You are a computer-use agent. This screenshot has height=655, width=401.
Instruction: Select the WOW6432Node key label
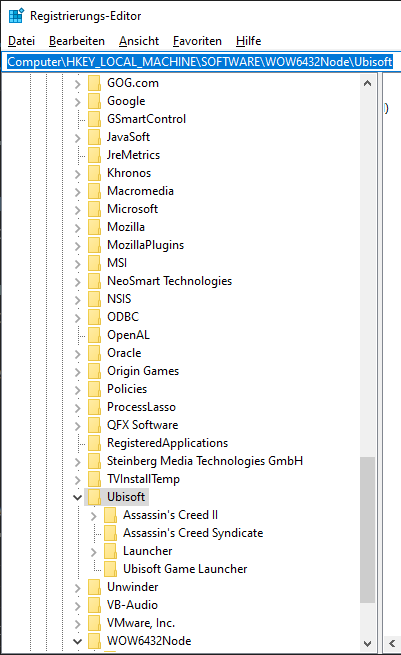pos(149,641)
